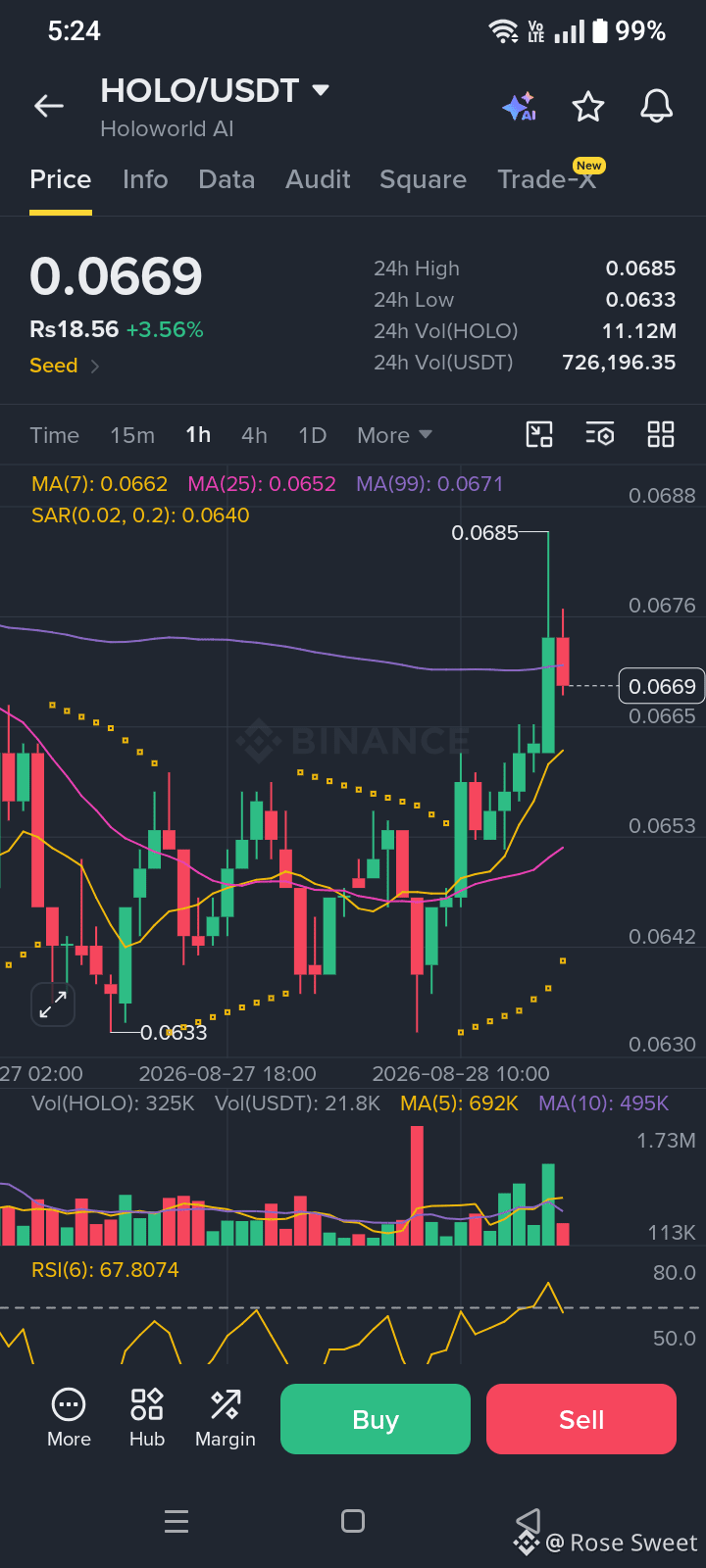The width and height of the screenshot is (706, 1568).
Task: Open the Seed tag chevron
Action: 95,367
